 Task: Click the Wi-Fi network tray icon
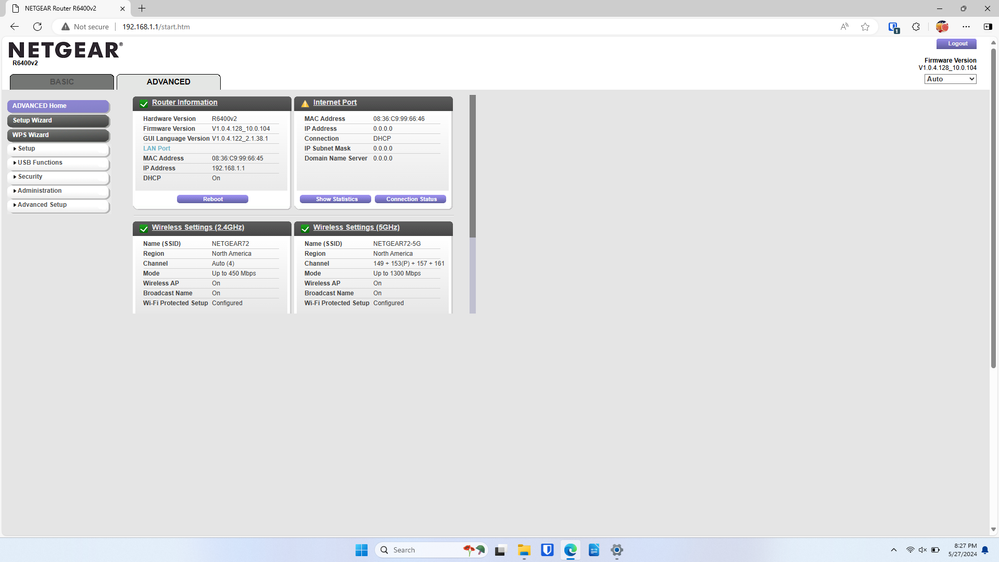coord(910,550)
